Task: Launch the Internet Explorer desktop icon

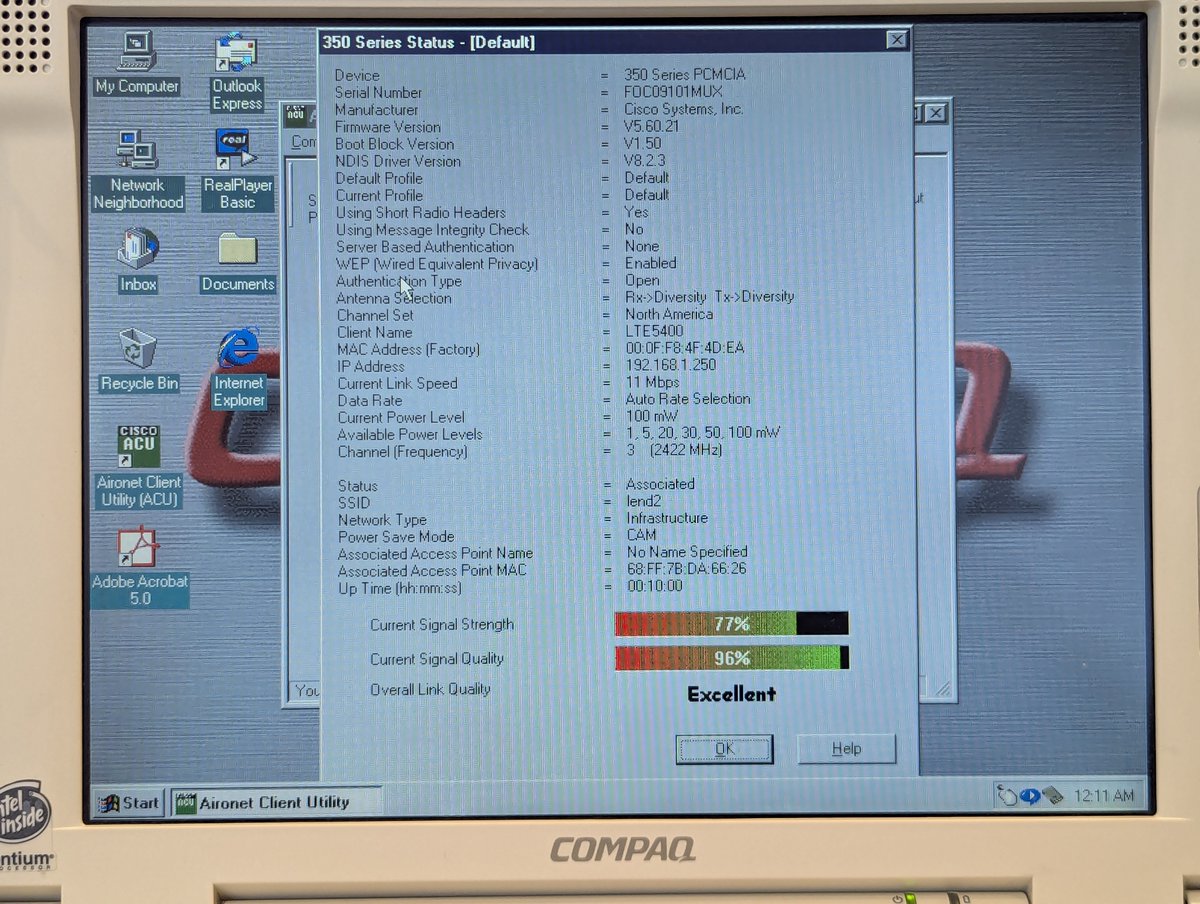Action: tap(239, 368)
